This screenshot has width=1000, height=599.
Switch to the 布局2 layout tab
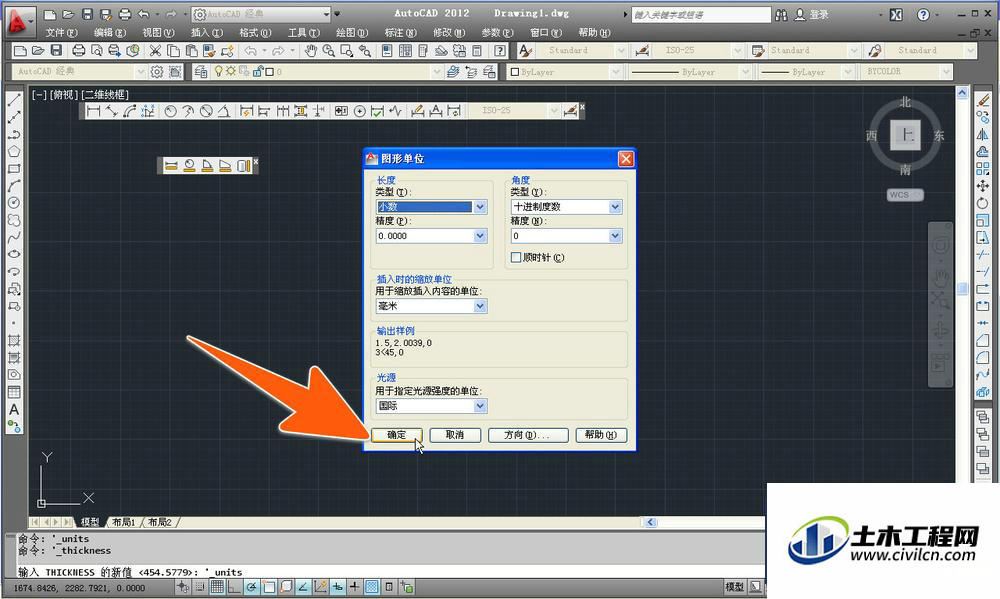tap(159, 522)
